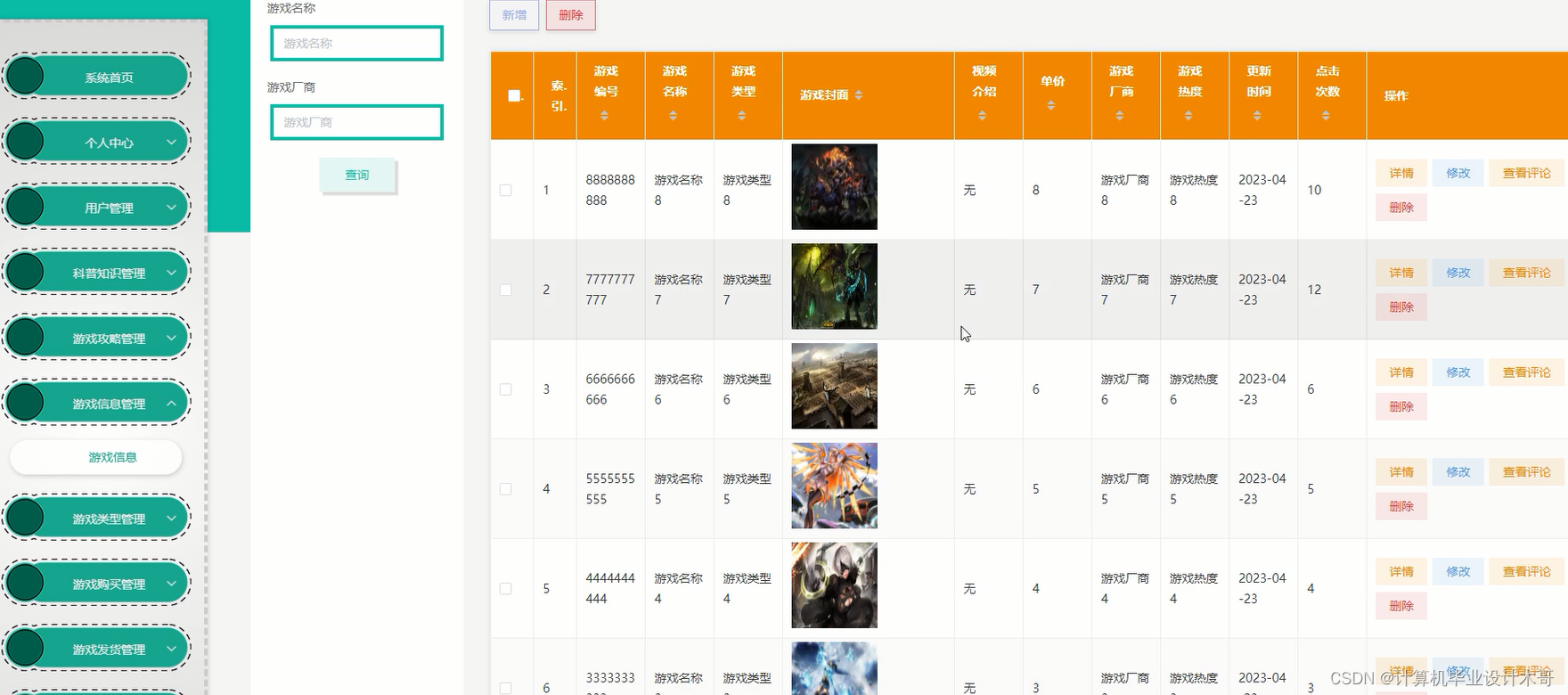Check the row 2 checkbox (7777777777)

tap(506, 290)
